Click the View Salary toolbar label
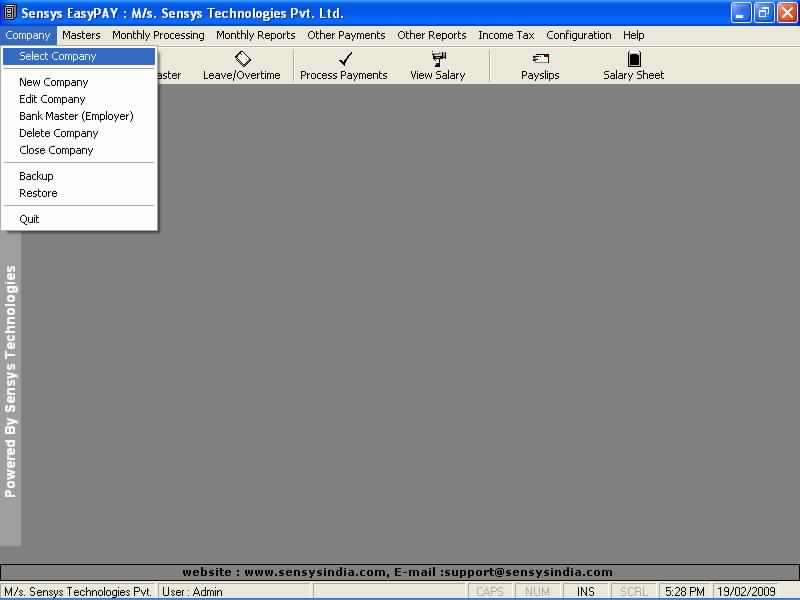800x600 pixels. point(438,75)
